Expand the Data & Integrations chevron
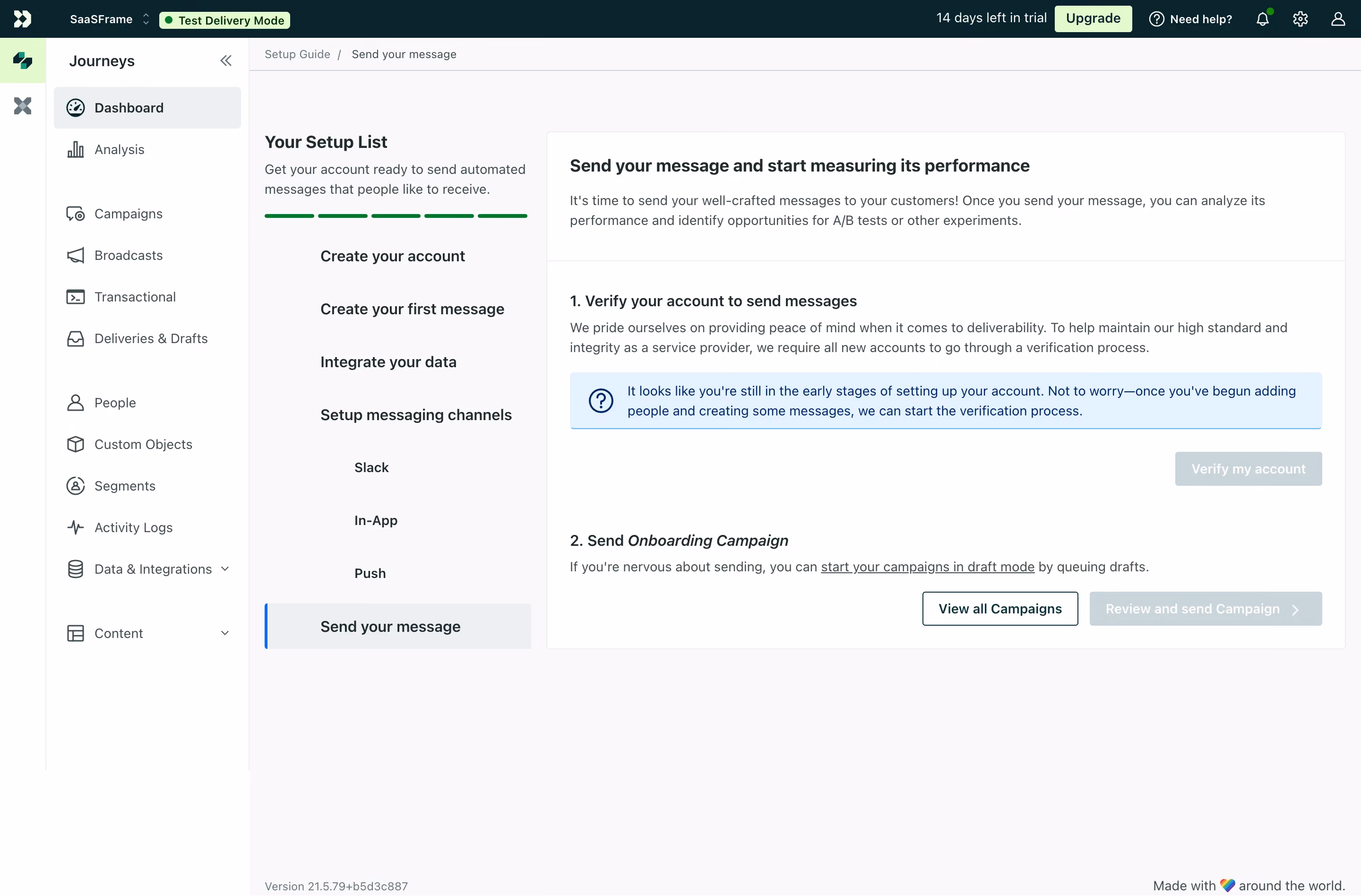The height and width of the screenshot is (896, 1361). [x=225, y=569]
